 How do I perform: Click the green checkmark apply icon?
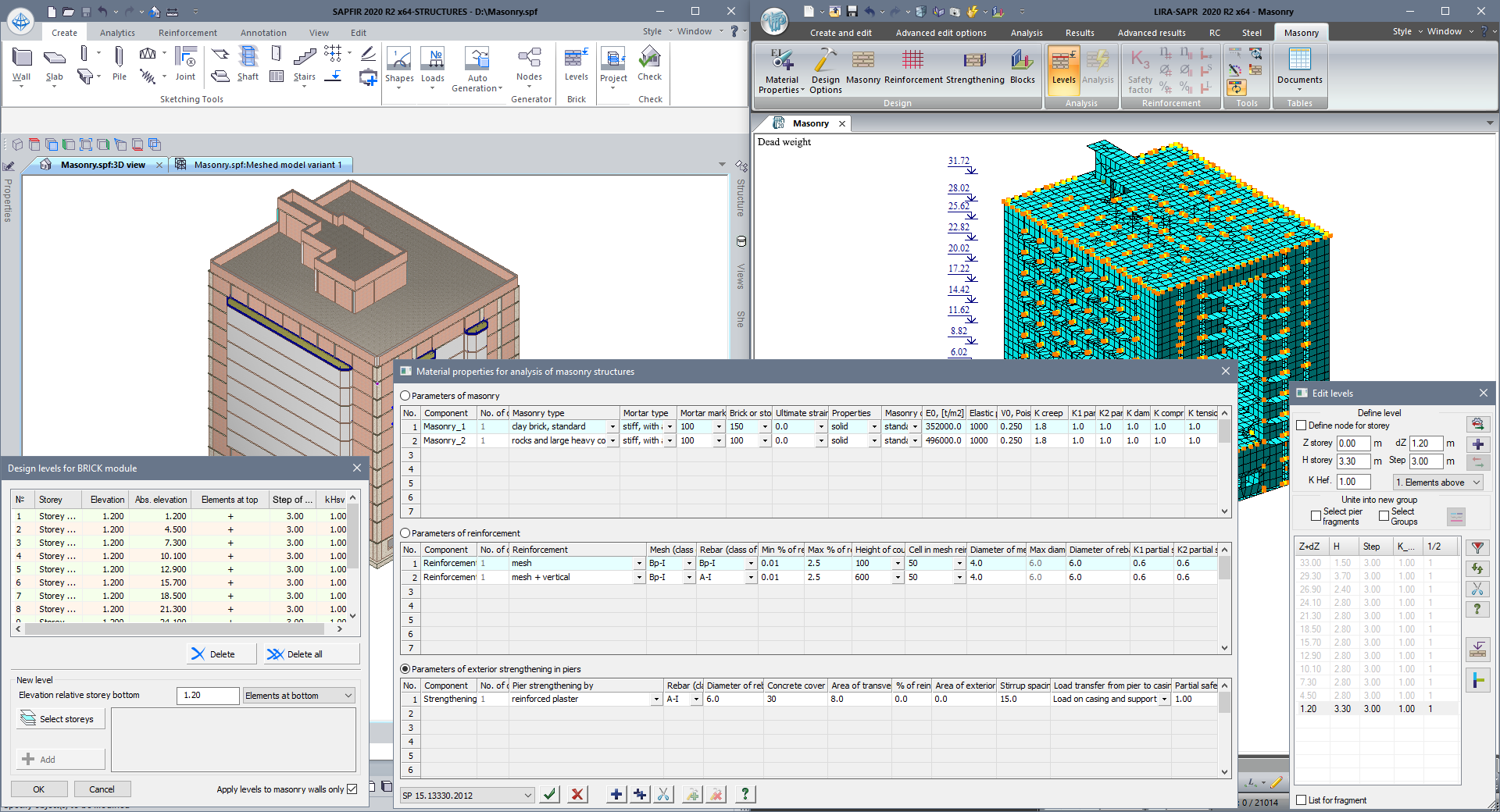(550, 794)
